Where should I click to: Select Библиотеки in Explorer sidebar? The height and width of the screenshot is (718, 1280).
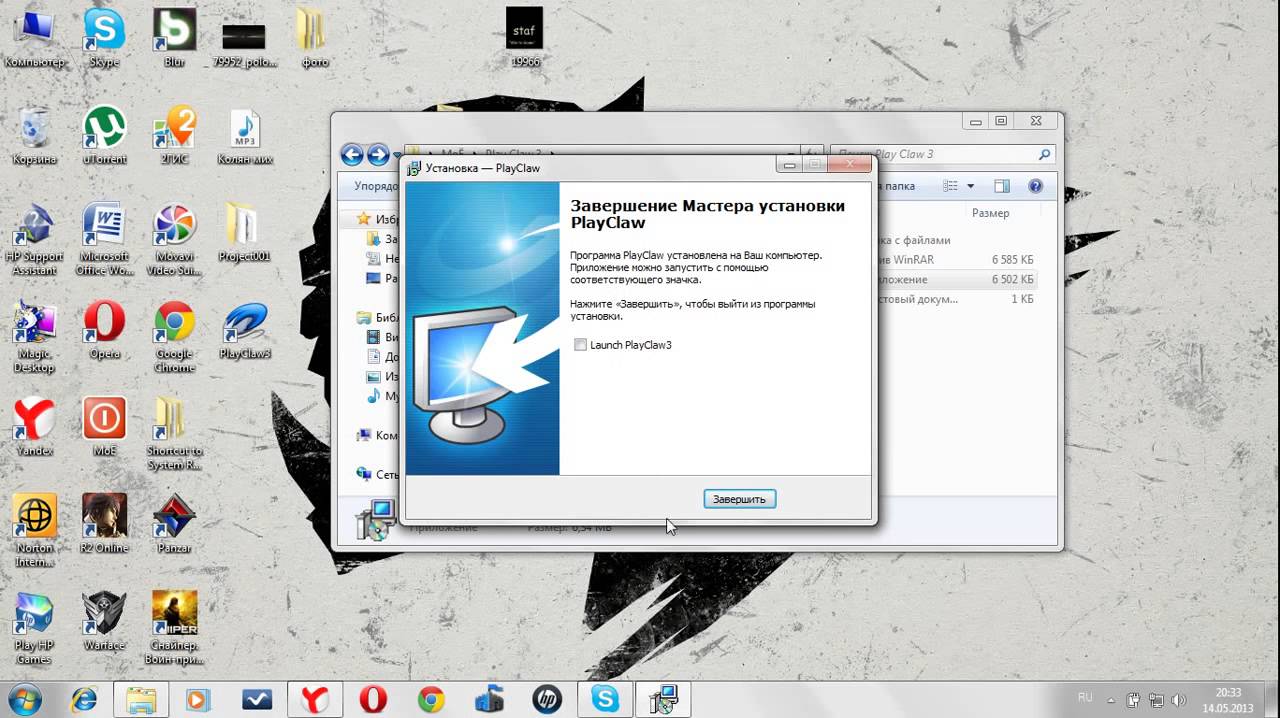(379, 318)
